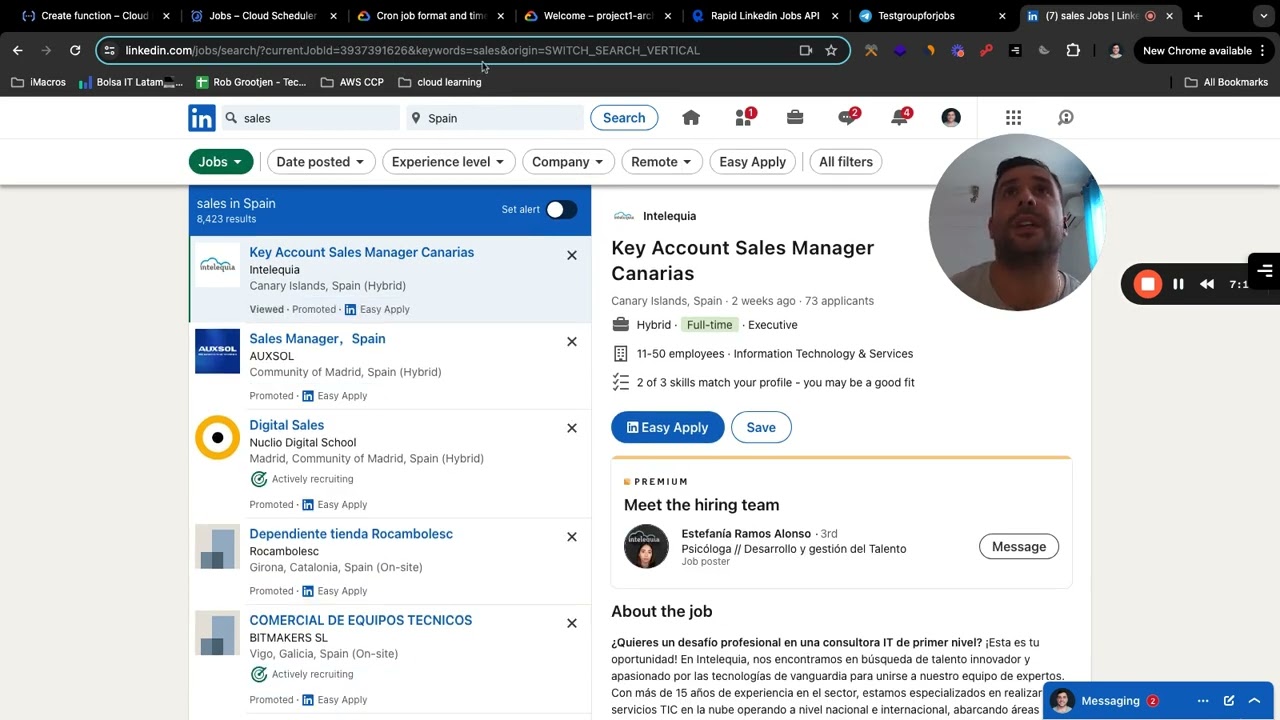This screenshot has height=720, width=1280.
Task: Open Intelequia company link in job detail
Action: point(669,216)
